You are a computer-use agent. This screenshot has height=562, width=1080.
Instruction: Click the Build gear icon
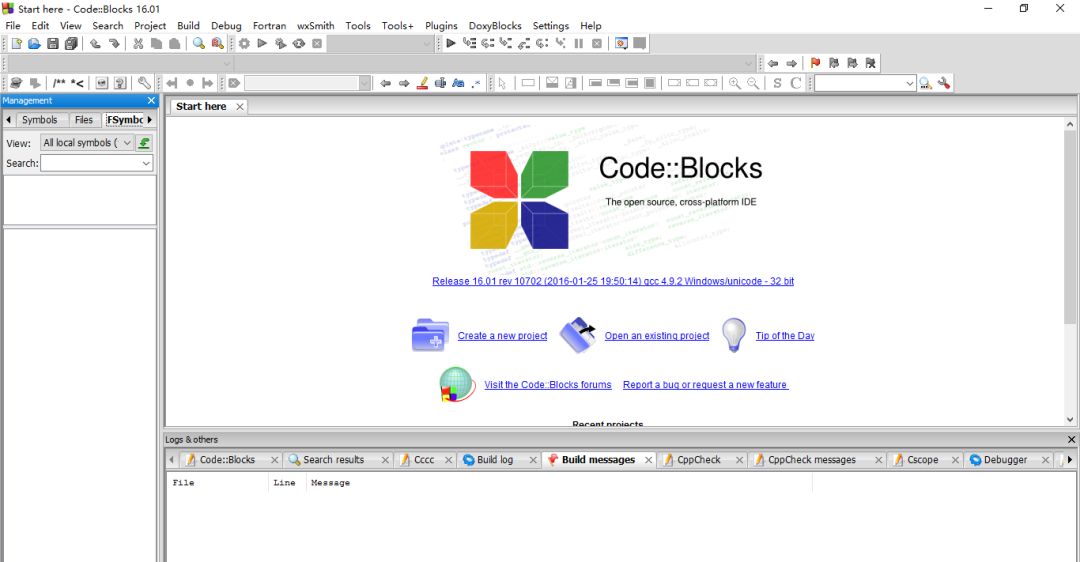[245, 43]
